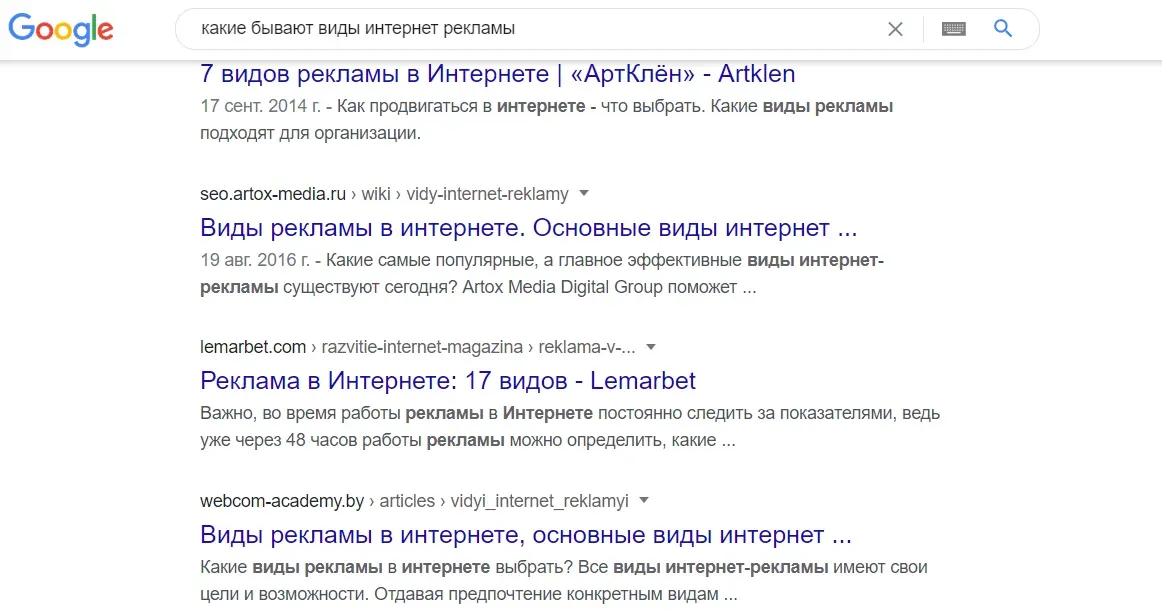Open 'Виды рекламы в интернете. Основные' artox result
1162x615 pixels.
click(528, 227)
